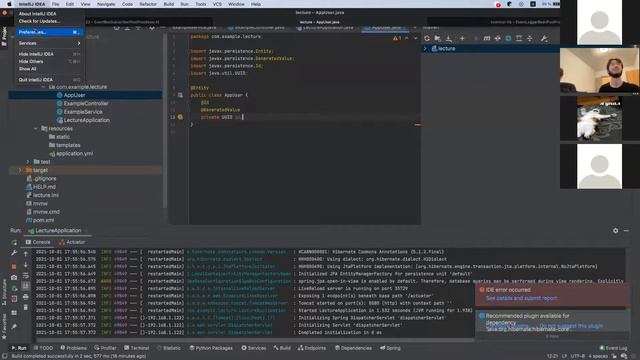Toggle Skip Tests mode in Maven
The height and width of the screenshot is (360, 640).
[508, 38]
